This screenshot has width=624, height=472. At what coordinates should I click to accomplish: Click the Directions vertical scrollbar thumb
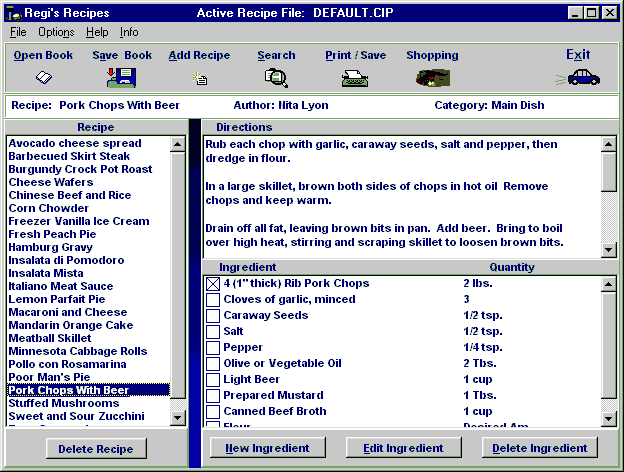coord(608,172)
